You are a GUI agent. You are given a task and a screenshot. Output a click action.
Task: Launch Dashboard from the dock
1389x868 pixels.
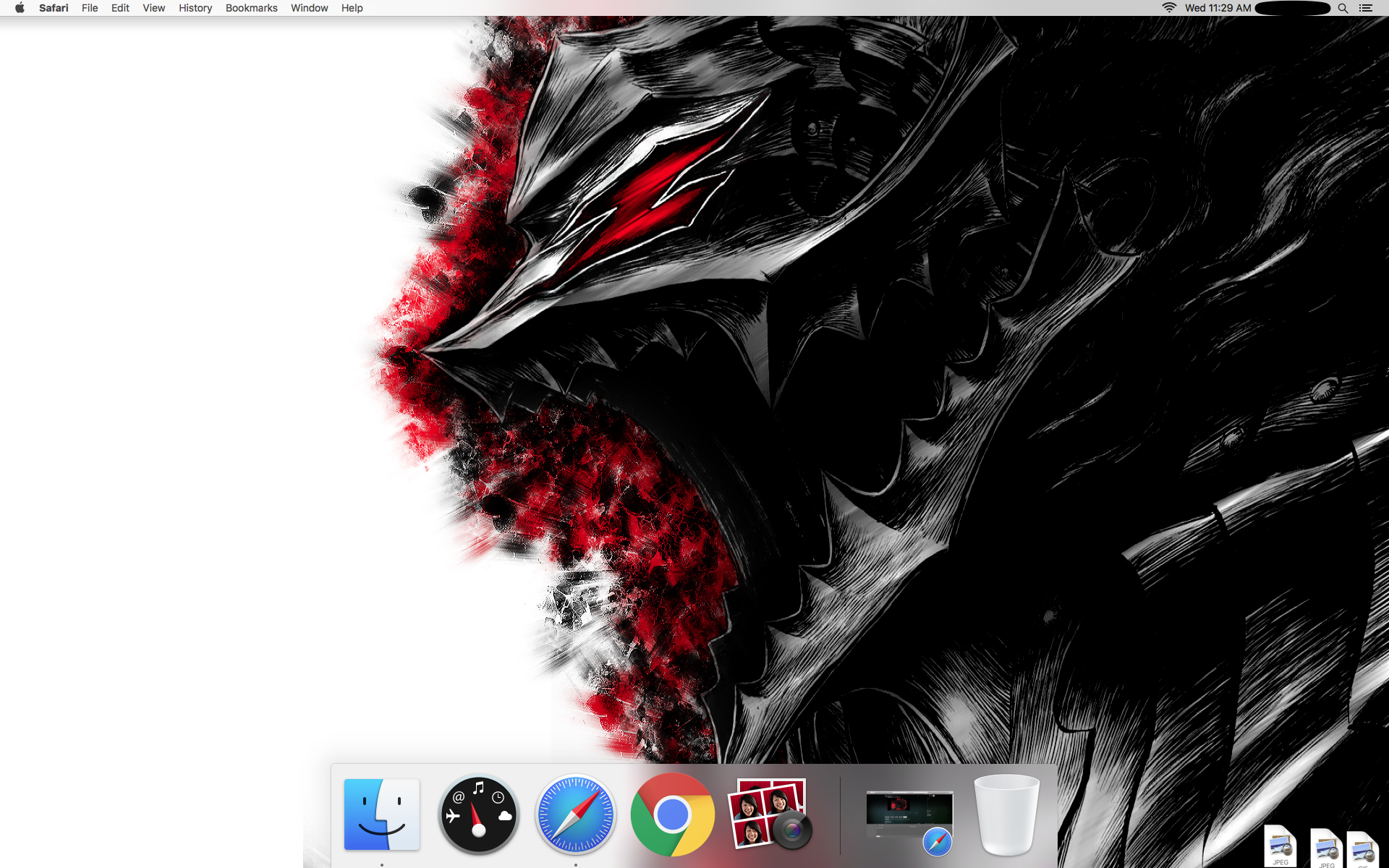pyautogui.click(x=478, y=814)
